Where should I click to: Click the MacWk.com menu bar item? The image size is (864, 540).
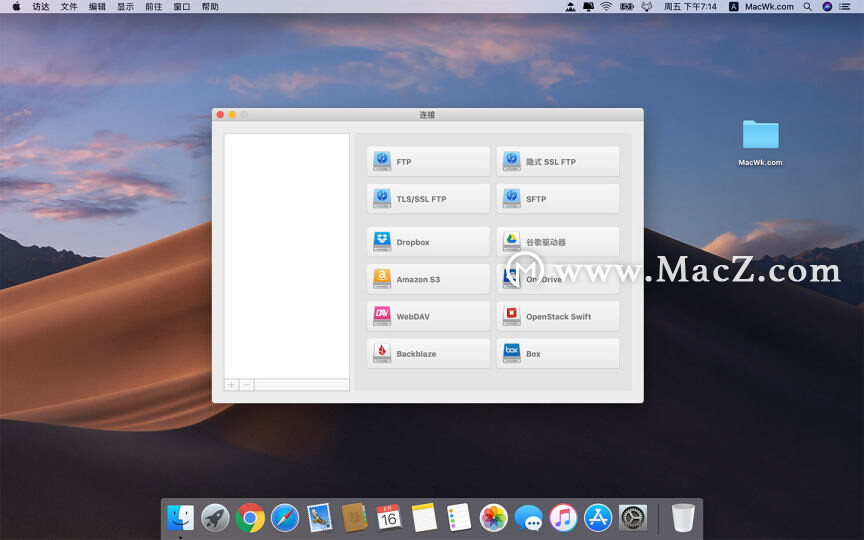pyautogui.click(x=769, y=7)
